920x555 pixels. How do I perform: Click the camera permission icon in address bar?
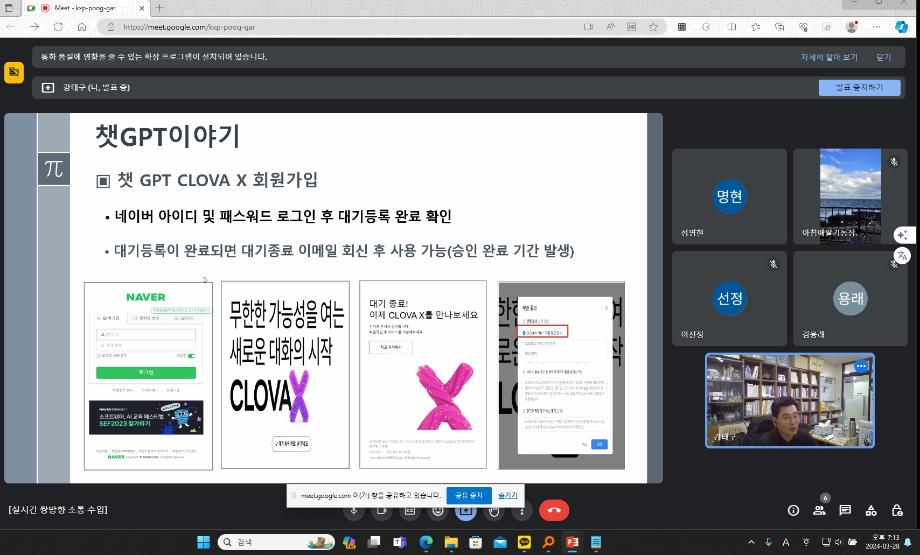point(588,27)
